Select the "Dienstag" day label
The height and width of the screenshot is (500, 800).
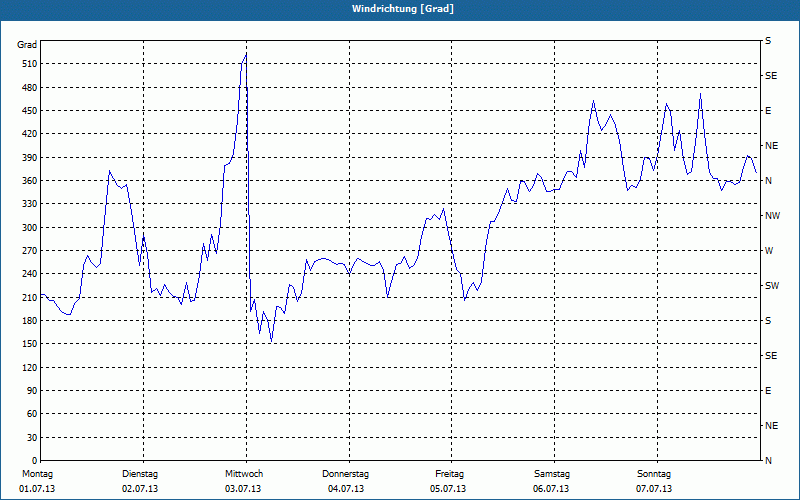[x=140, y=474]
